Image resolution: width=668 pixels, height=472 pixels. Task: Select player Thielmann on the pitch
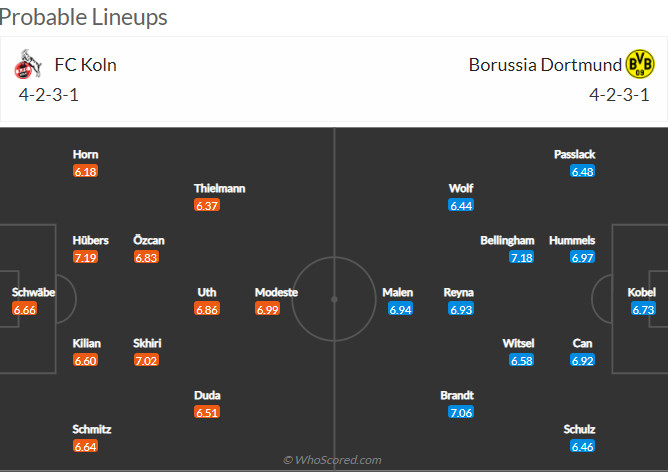click(x=219, y=188)
